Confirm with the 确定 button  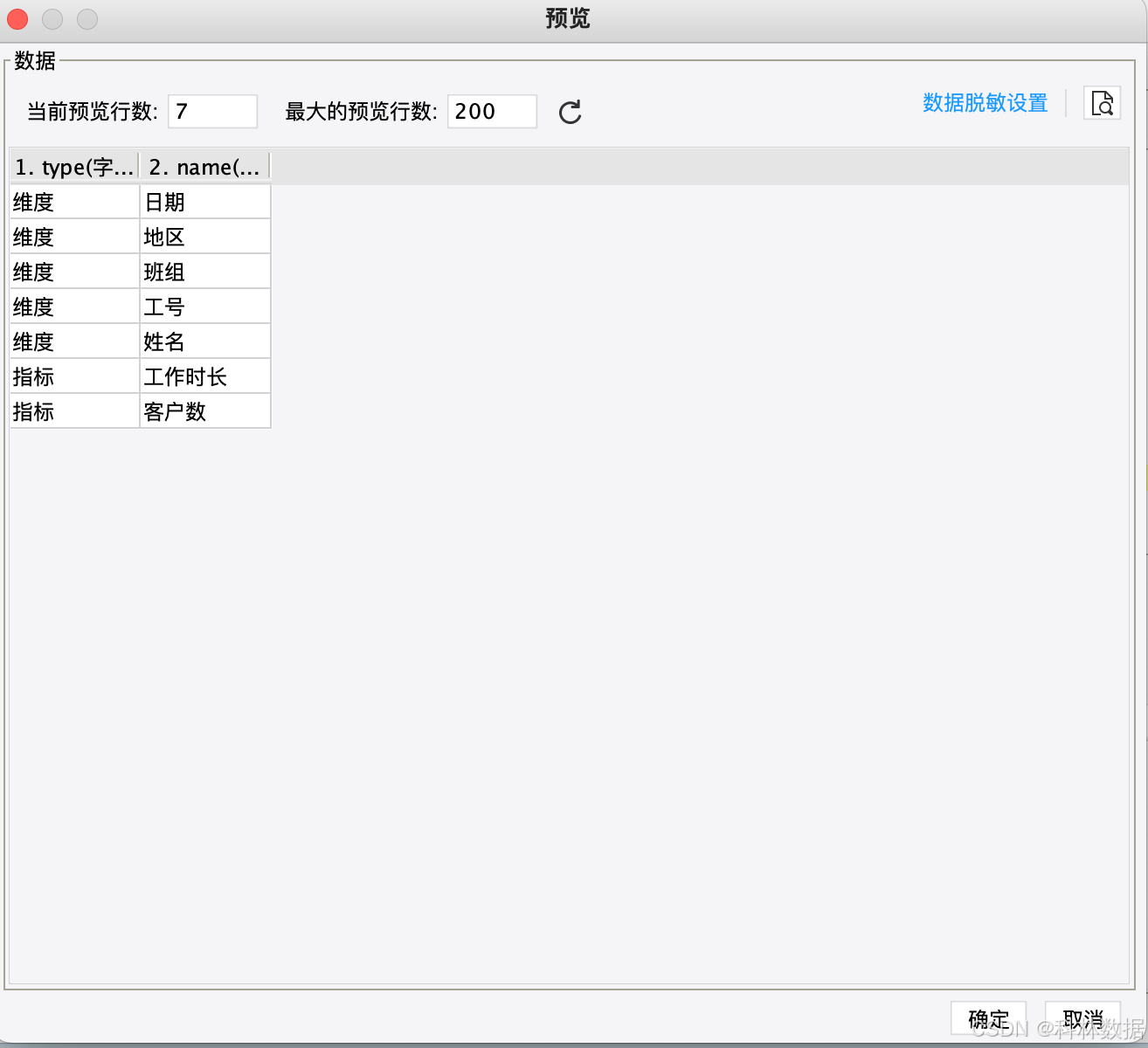988,1018
